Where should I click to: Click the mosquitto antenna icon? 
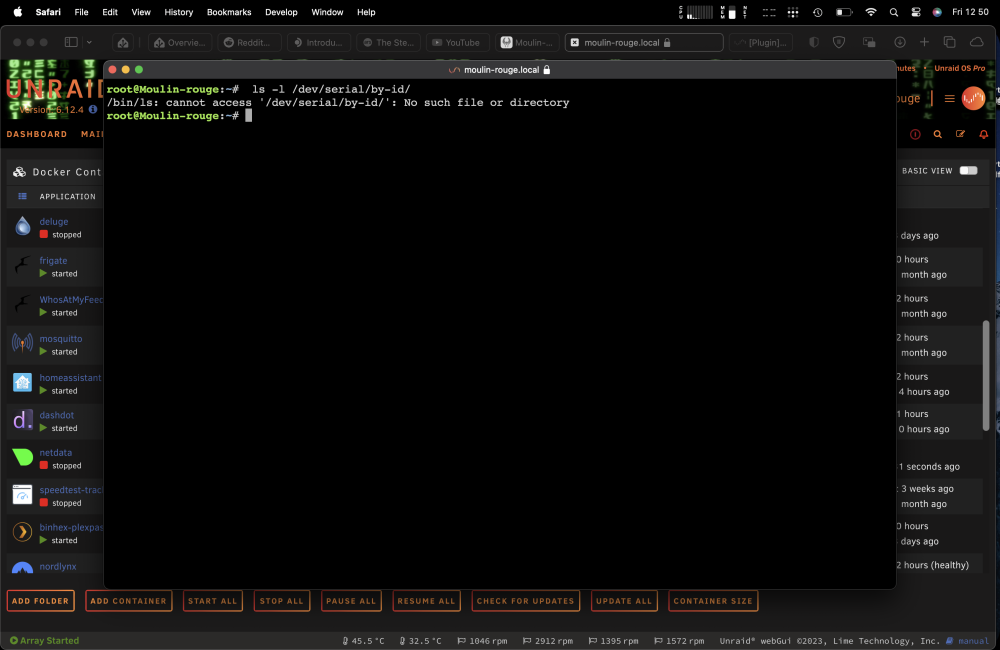click(x=23, y=343)
